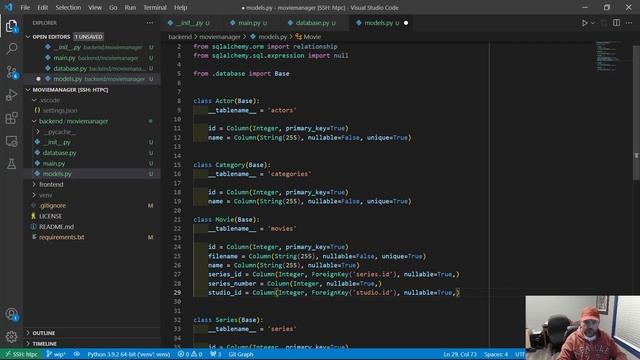Open the Run menu
This screenshot has height=360, width=640.
[130, 7]
